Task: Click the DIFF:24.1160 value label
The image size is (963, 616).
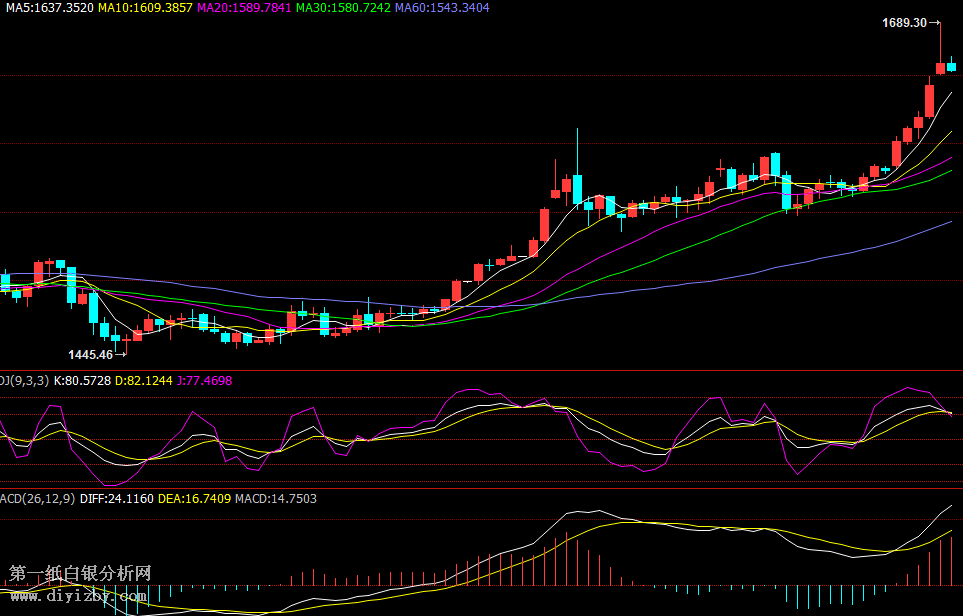Action: [116, 498]
